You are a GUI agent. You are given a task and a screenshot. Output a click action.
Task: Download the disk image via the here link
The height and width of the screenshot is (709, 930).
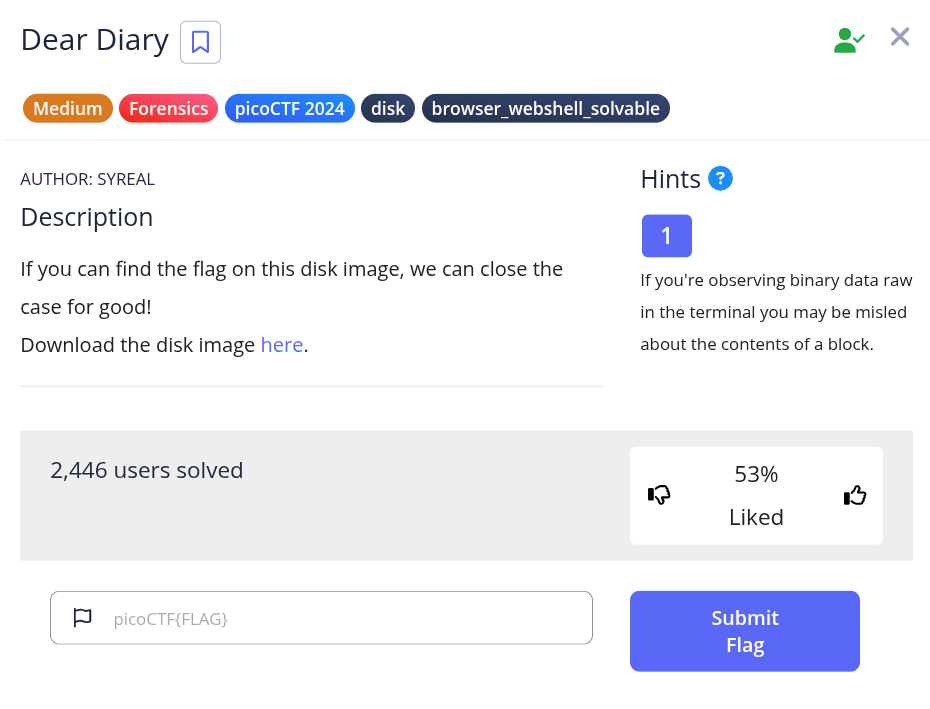click(x=282, y=345)
